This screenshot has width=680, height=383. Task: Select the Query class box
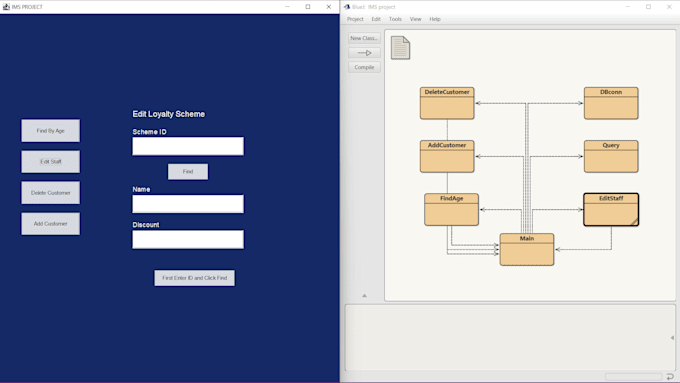(x=611, y=156)
